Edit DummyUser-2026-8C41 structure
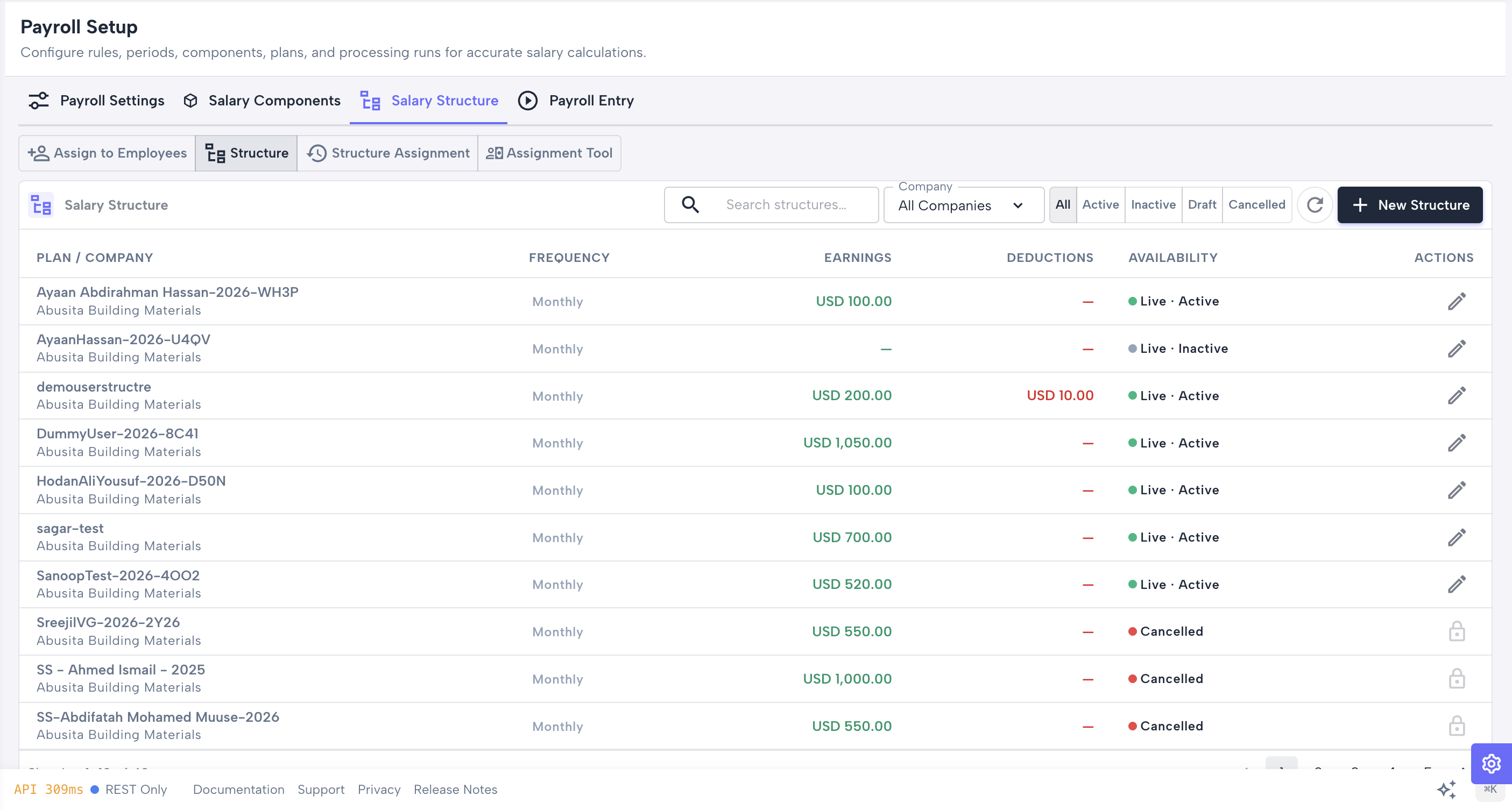 pyautogui.click(x=1456, y=443)
